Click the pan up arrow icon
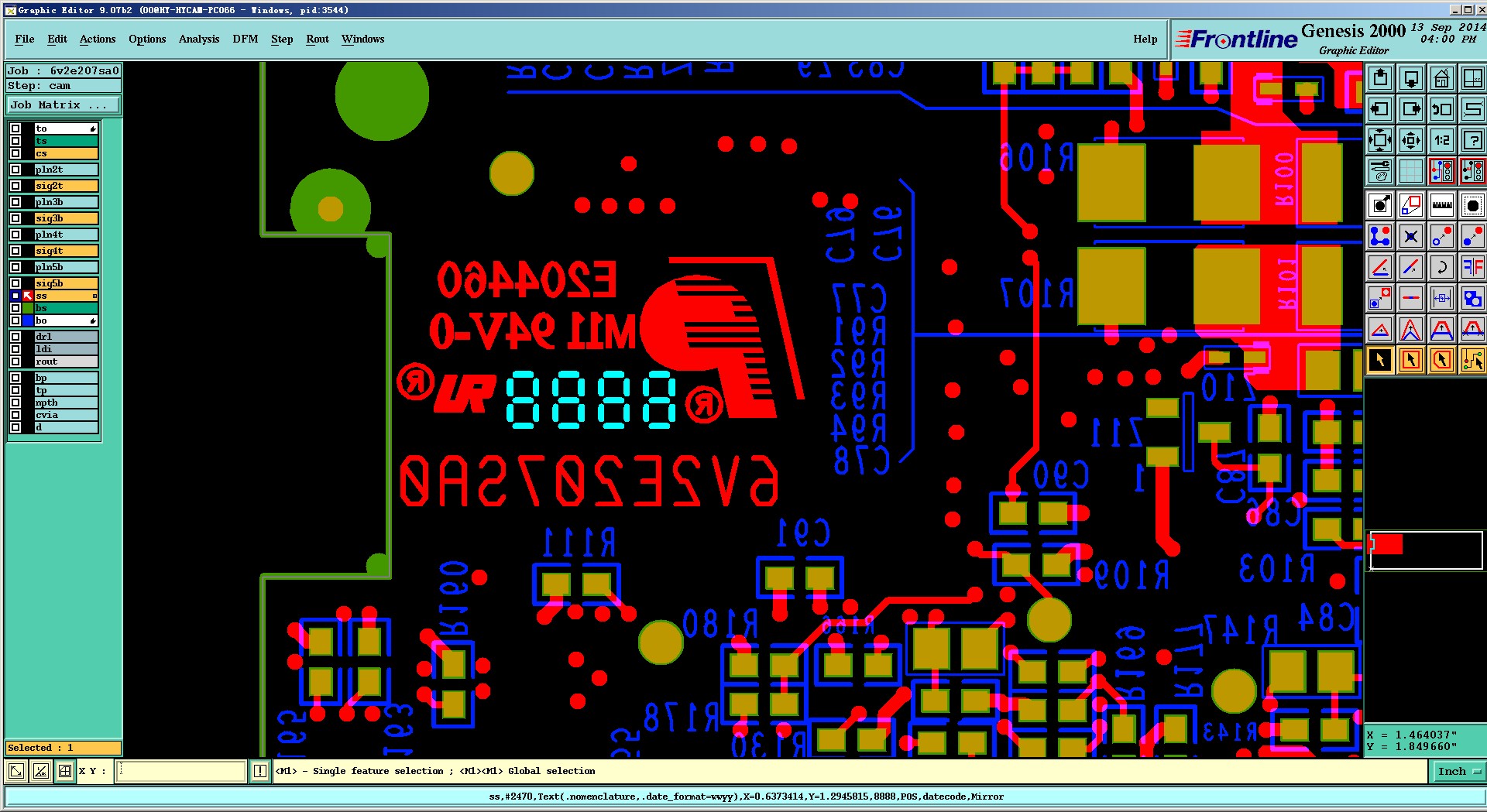This screenshot has height=812, width=1487. coord(1380,78)
